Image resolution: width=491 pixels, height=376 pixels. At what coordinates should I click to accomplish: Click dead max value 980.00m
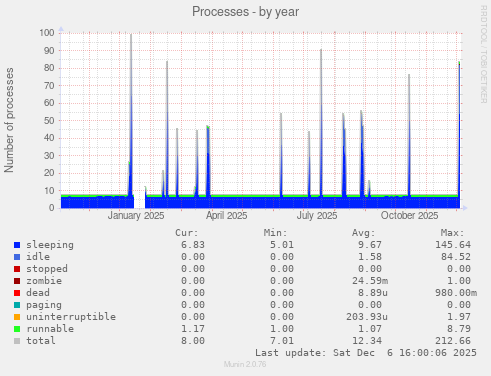(456, 293)
